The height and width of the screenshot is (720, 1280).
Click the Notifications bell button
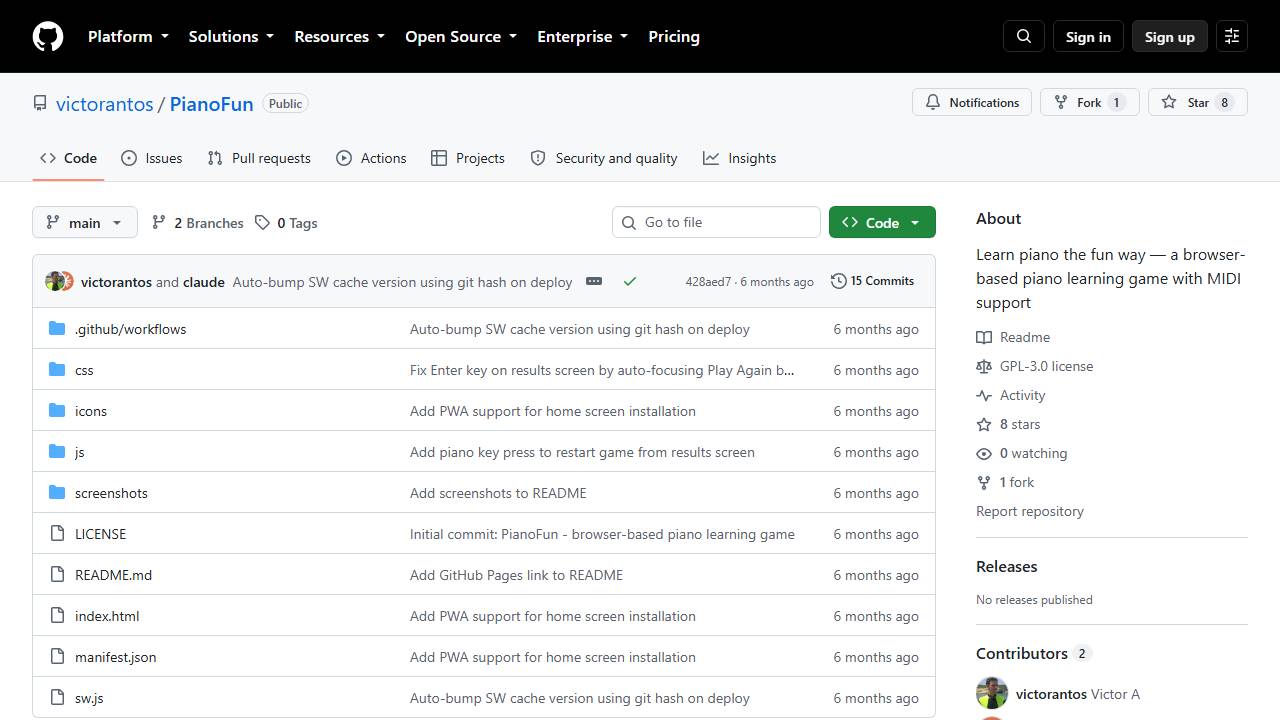click(972, 102)
